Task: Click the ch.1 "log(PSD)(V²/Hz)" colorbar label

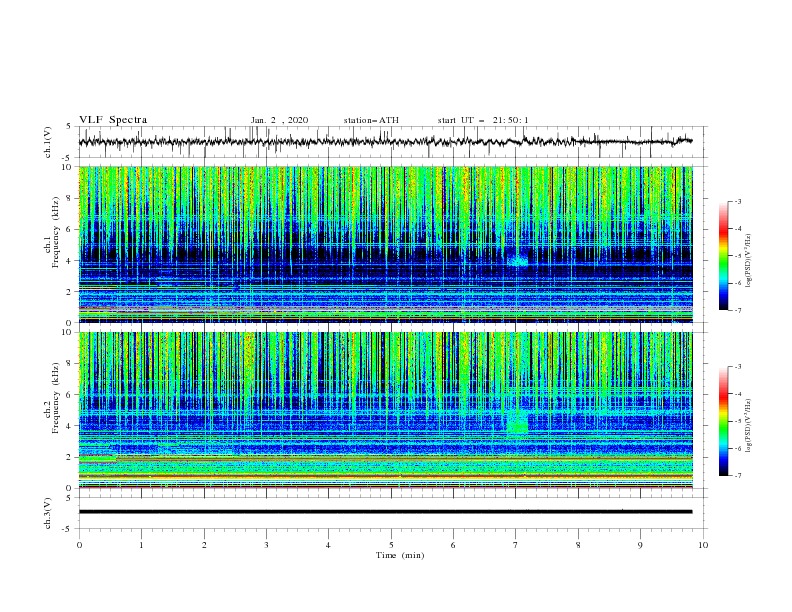Action: (x=748, y=261)
